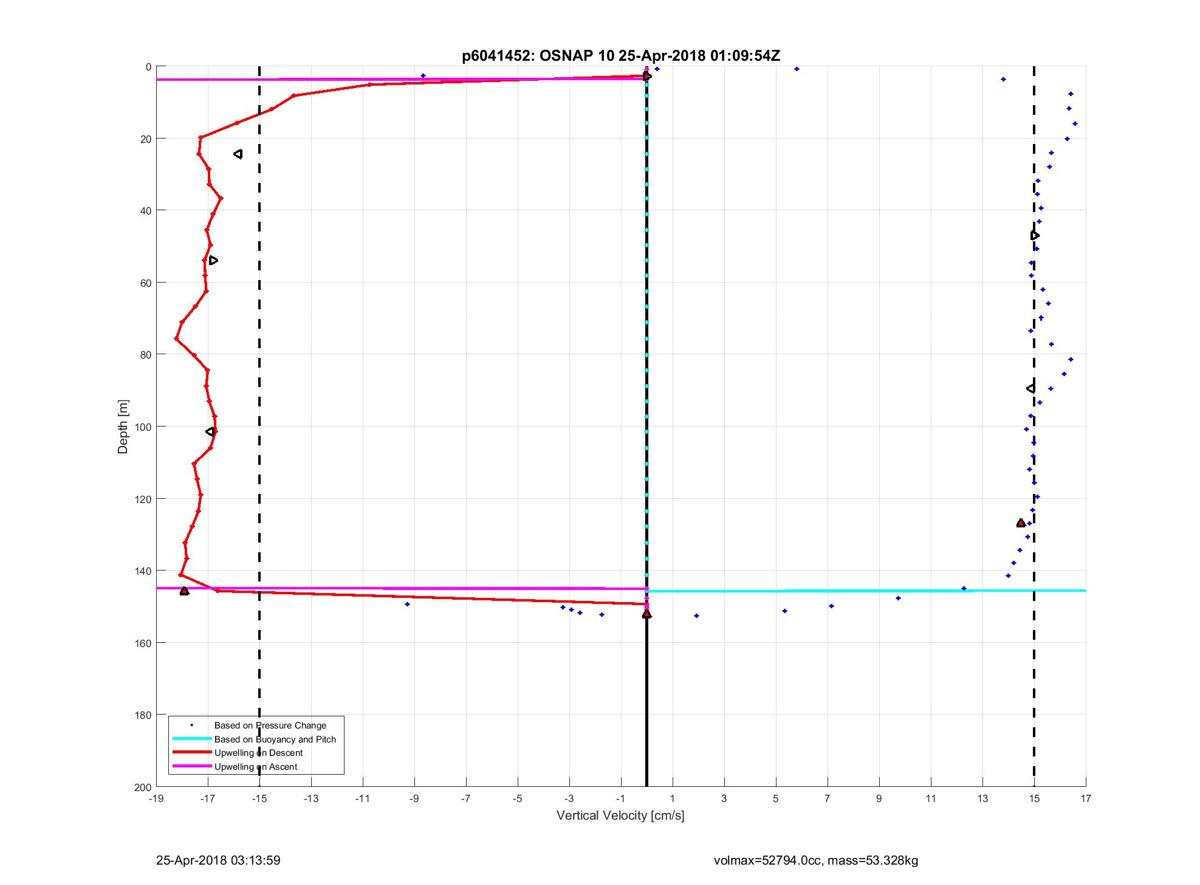
Task: Click the 'Upwelling on Descent' legend entry
Action: 259,752
